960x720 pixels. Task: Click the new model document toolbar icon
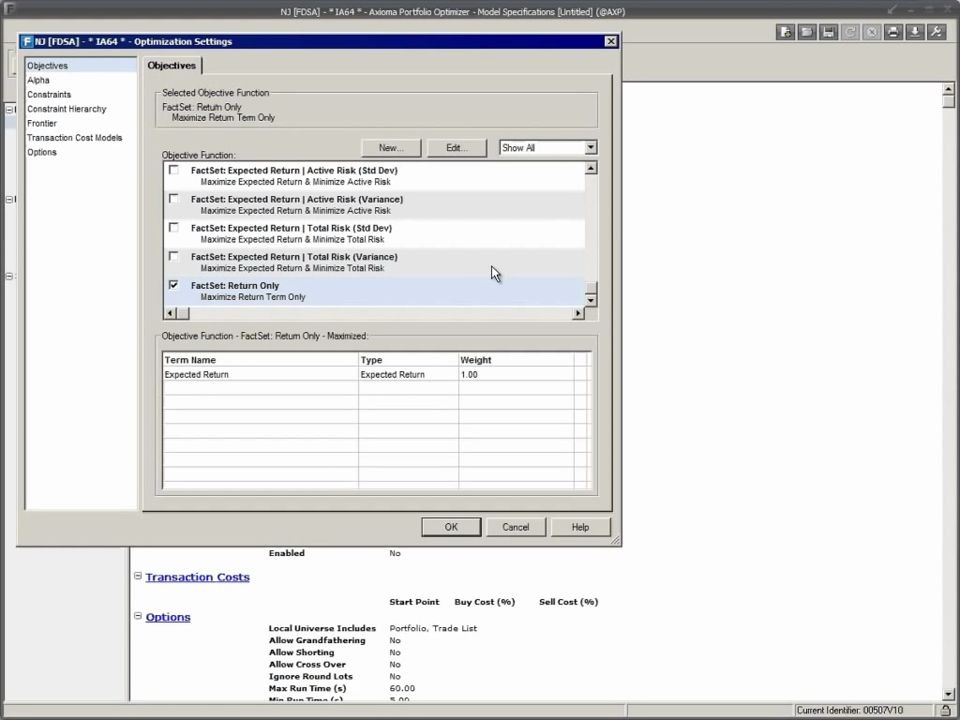[x=785, y=32]
